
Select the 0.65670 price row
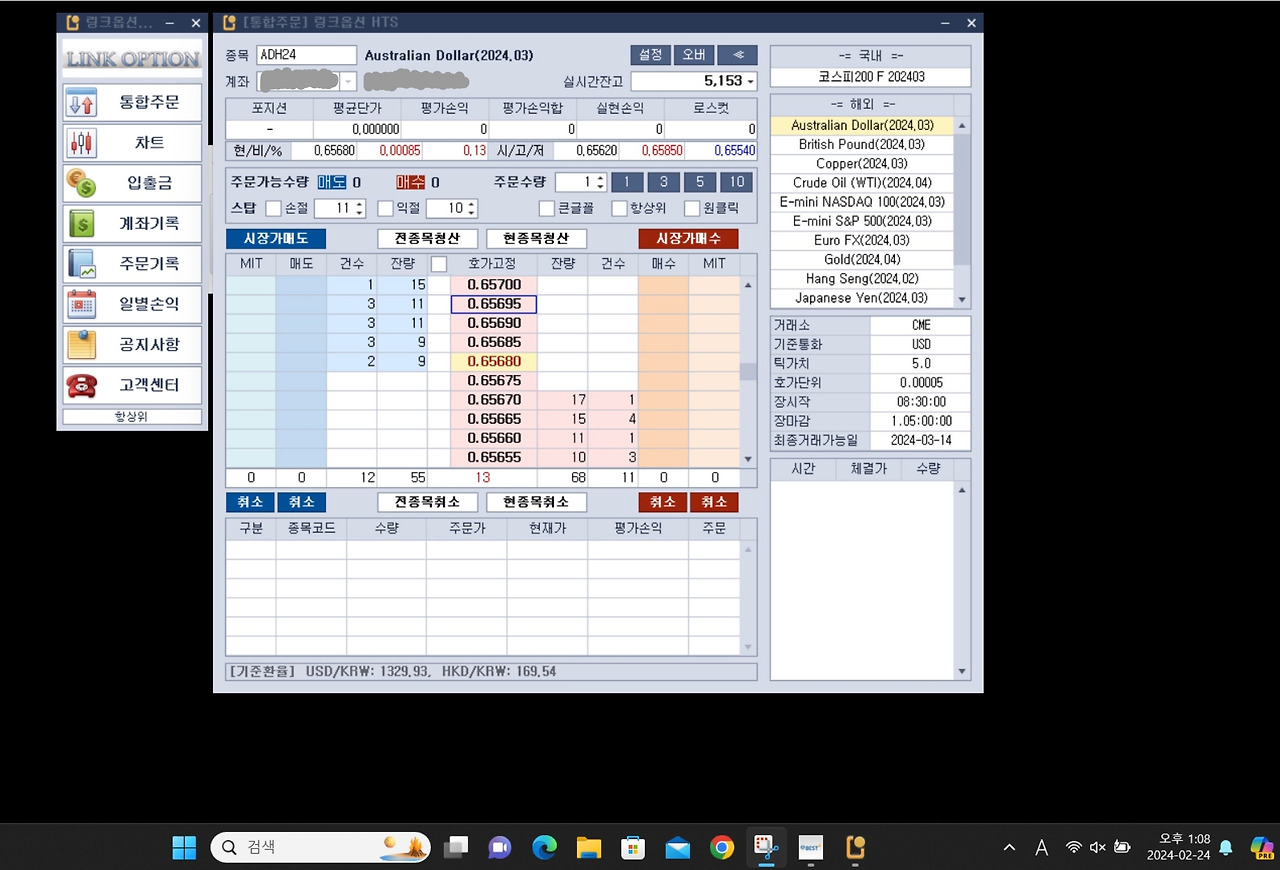coord(494,400)
